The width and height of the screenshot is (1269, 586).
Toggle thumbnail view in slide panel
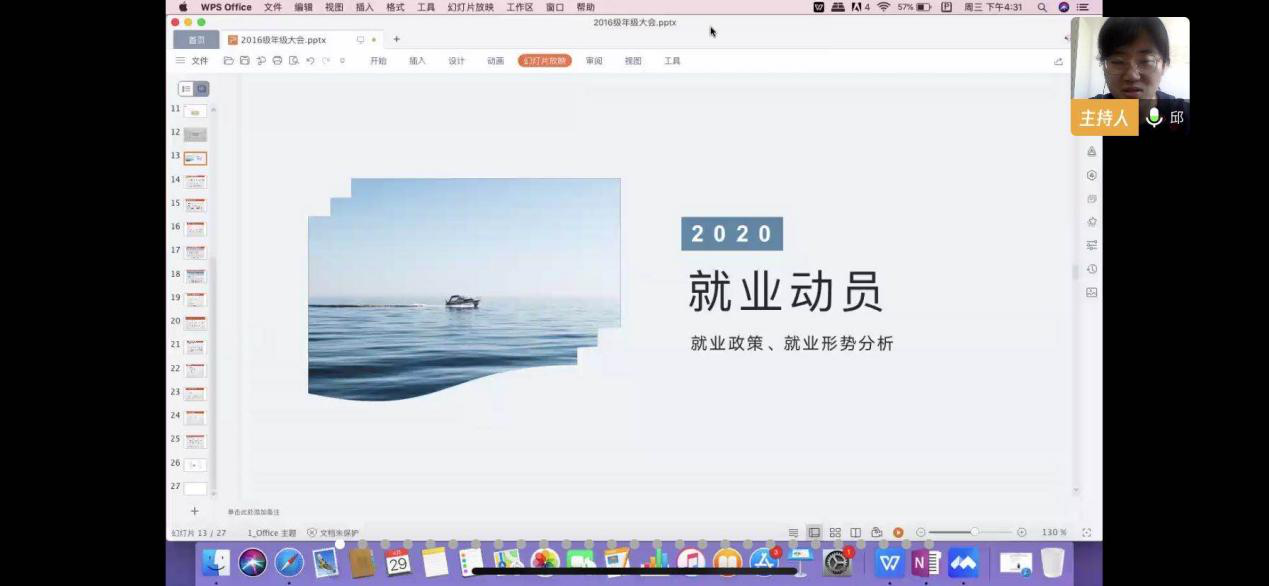coord(201,89)
